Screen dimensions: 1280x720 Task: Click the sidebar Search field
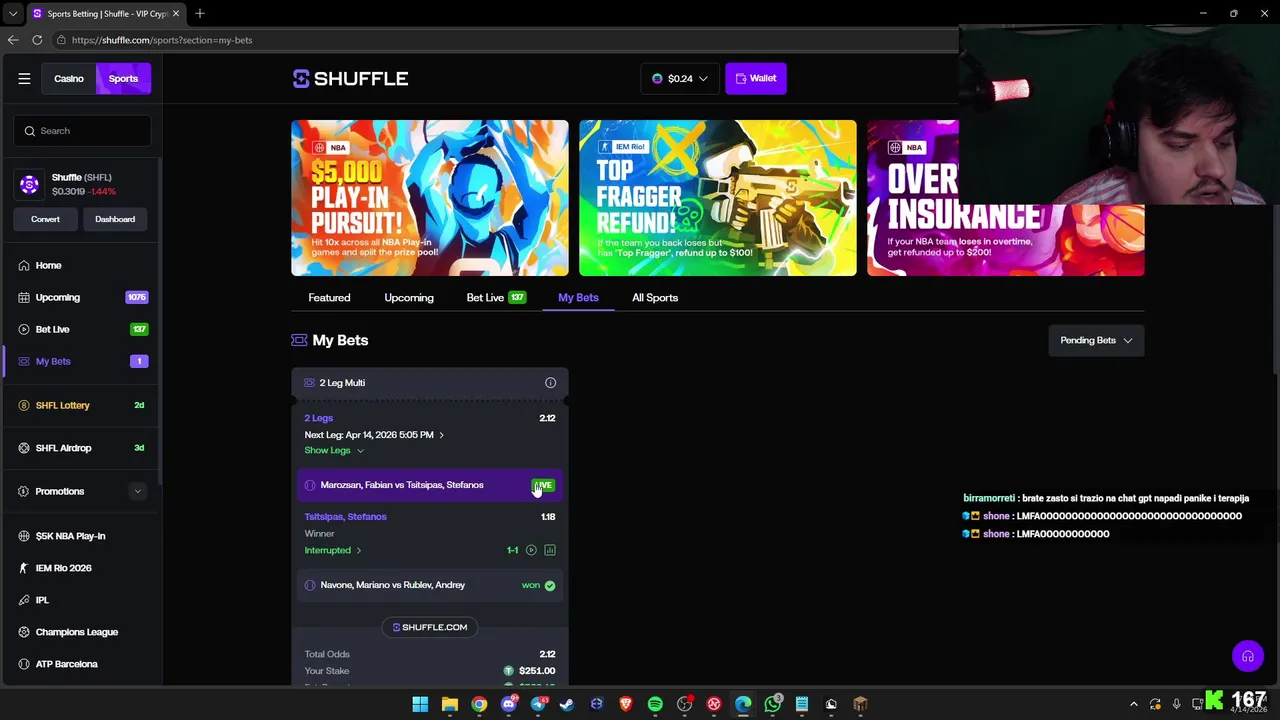[x=83, y=131]
